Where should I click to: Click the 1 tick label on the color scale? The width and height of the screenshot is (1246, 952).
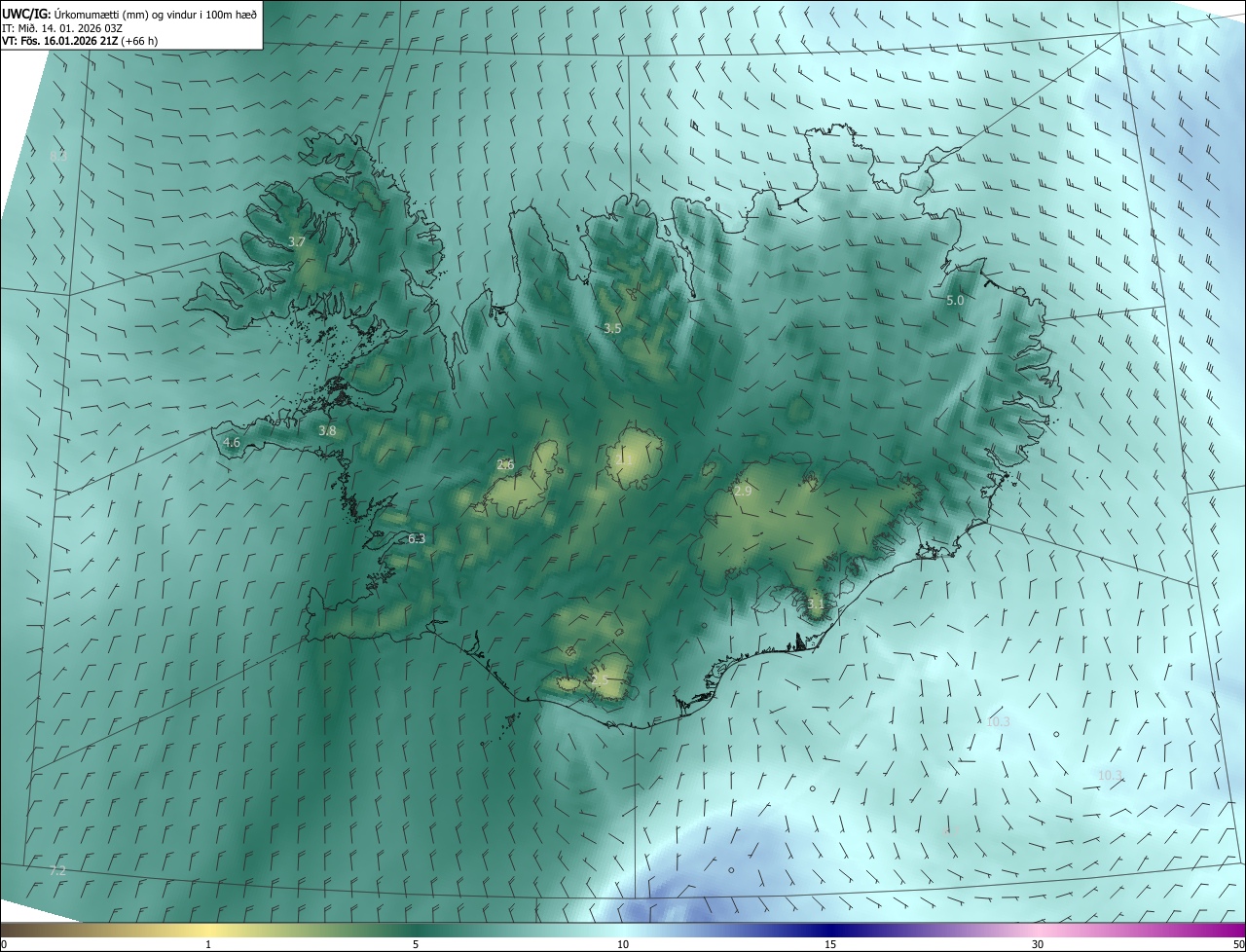pyautogui.click(x=208, y=944)
